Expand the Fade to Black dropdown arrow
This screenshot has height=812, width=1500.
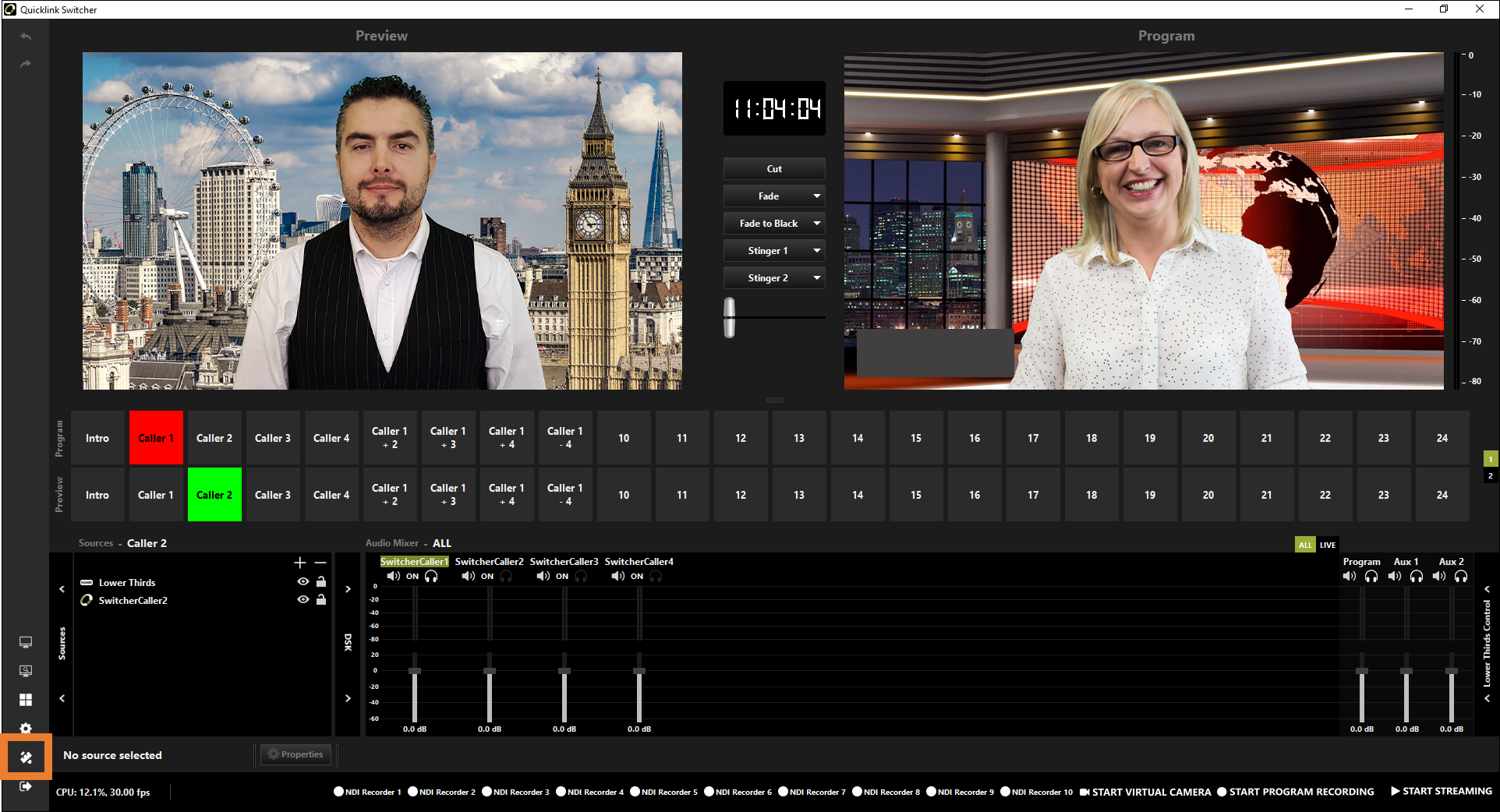816,224
